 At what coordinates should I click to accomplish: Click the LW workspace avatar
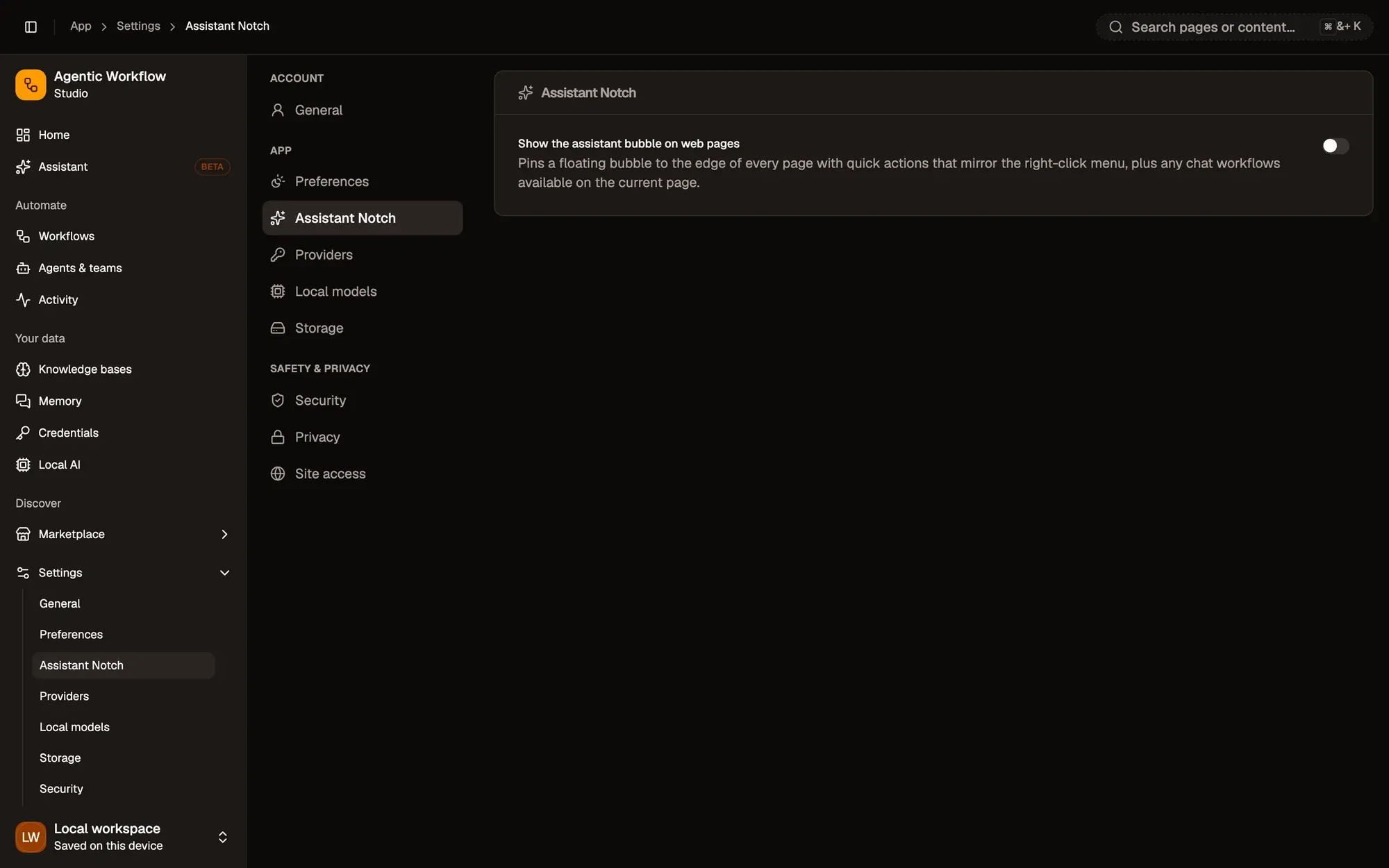pyautogui.click(x=31, y=837)
